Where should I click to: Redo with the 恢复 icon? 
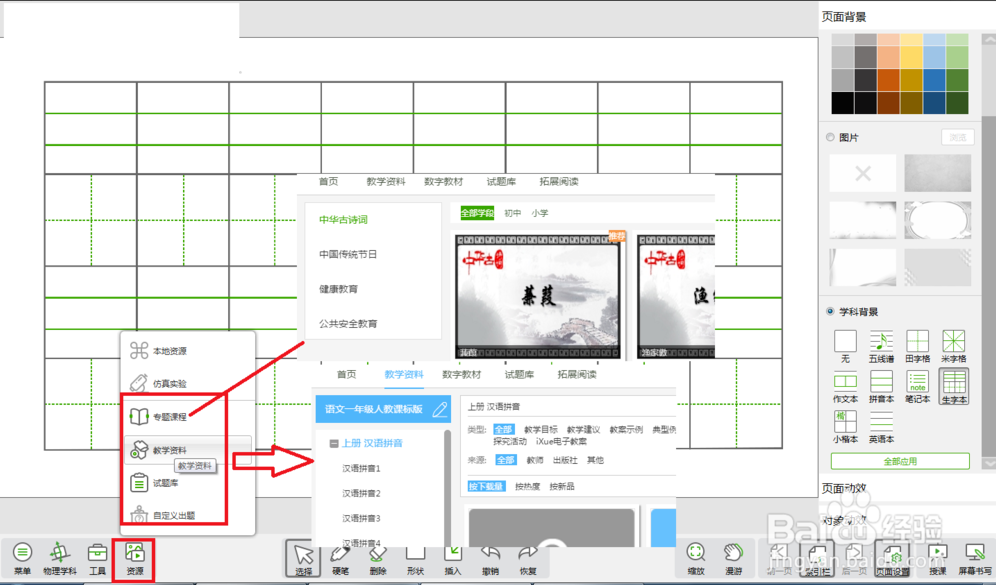point(528,558)
